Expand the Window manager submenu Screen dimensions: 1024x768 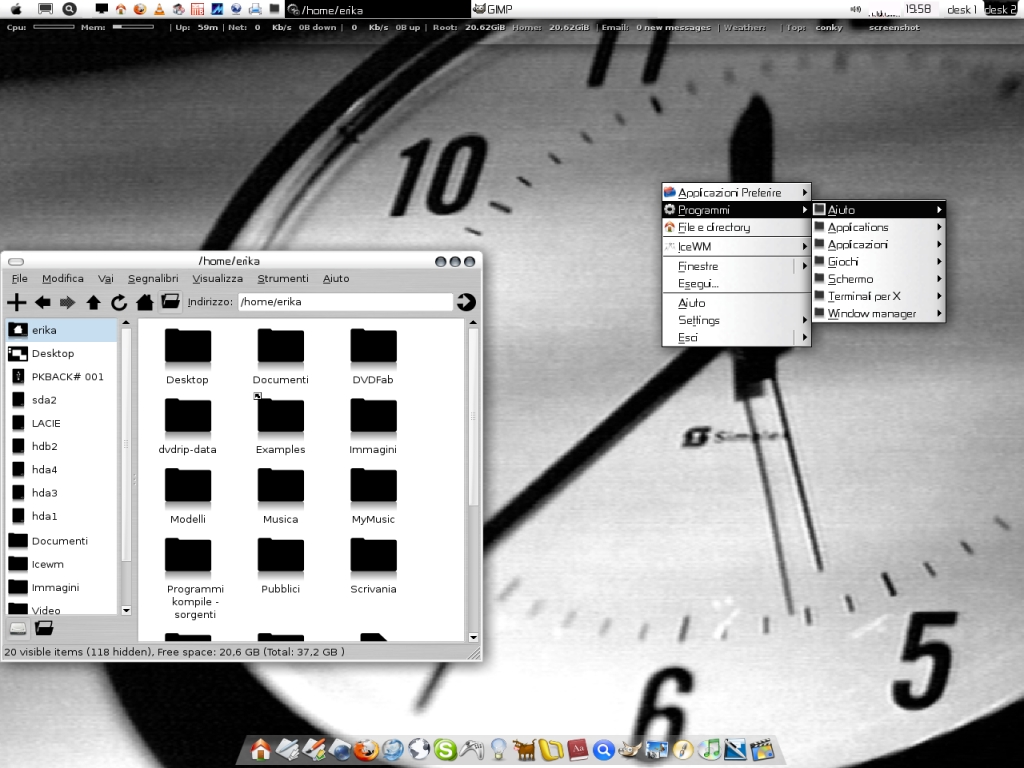(878, 313)
